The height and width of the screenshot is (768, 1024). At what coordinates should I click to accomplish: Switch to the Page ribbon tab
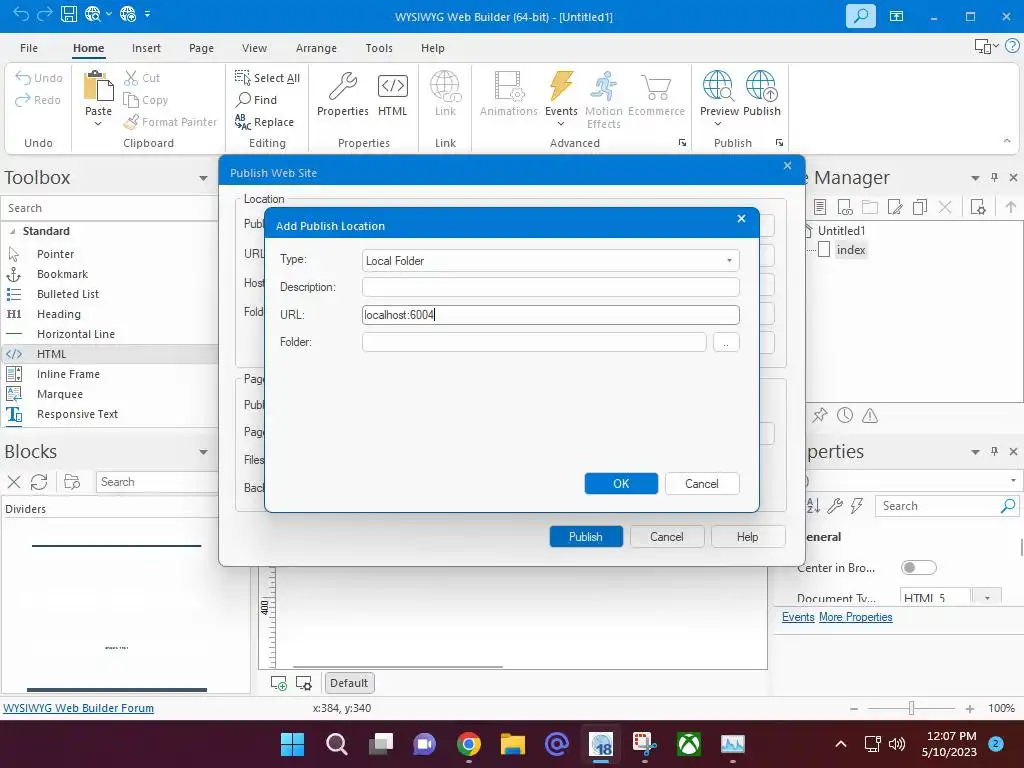coord(201,48)
